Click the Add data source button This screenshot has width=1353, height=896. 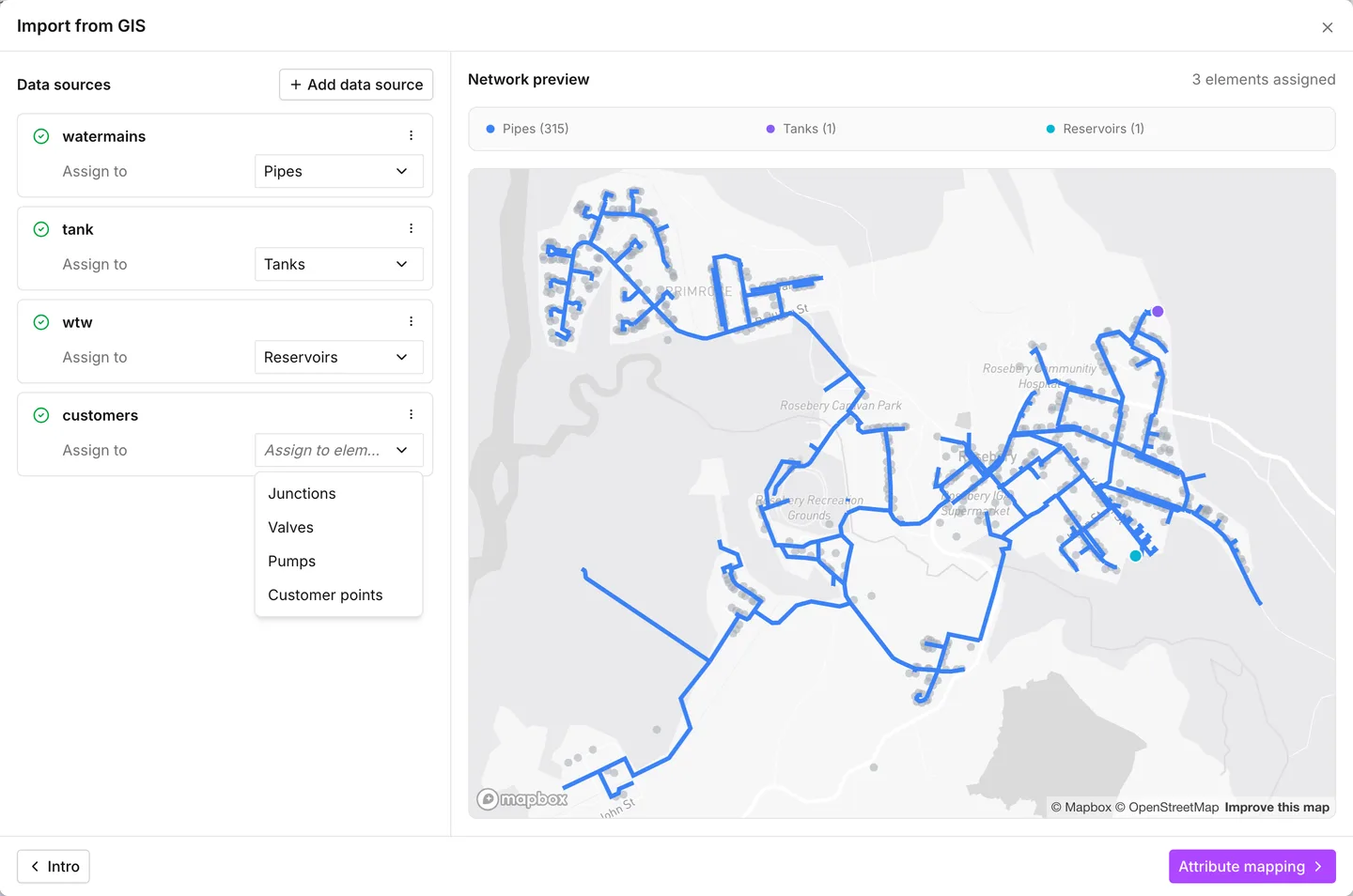[x=356, y=85]
